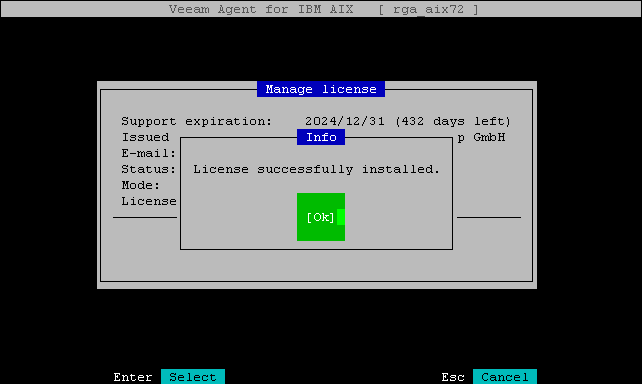Click the '[ rga_aix72 ]' hostname text
The image size is (642, 384).
(428, 9)
